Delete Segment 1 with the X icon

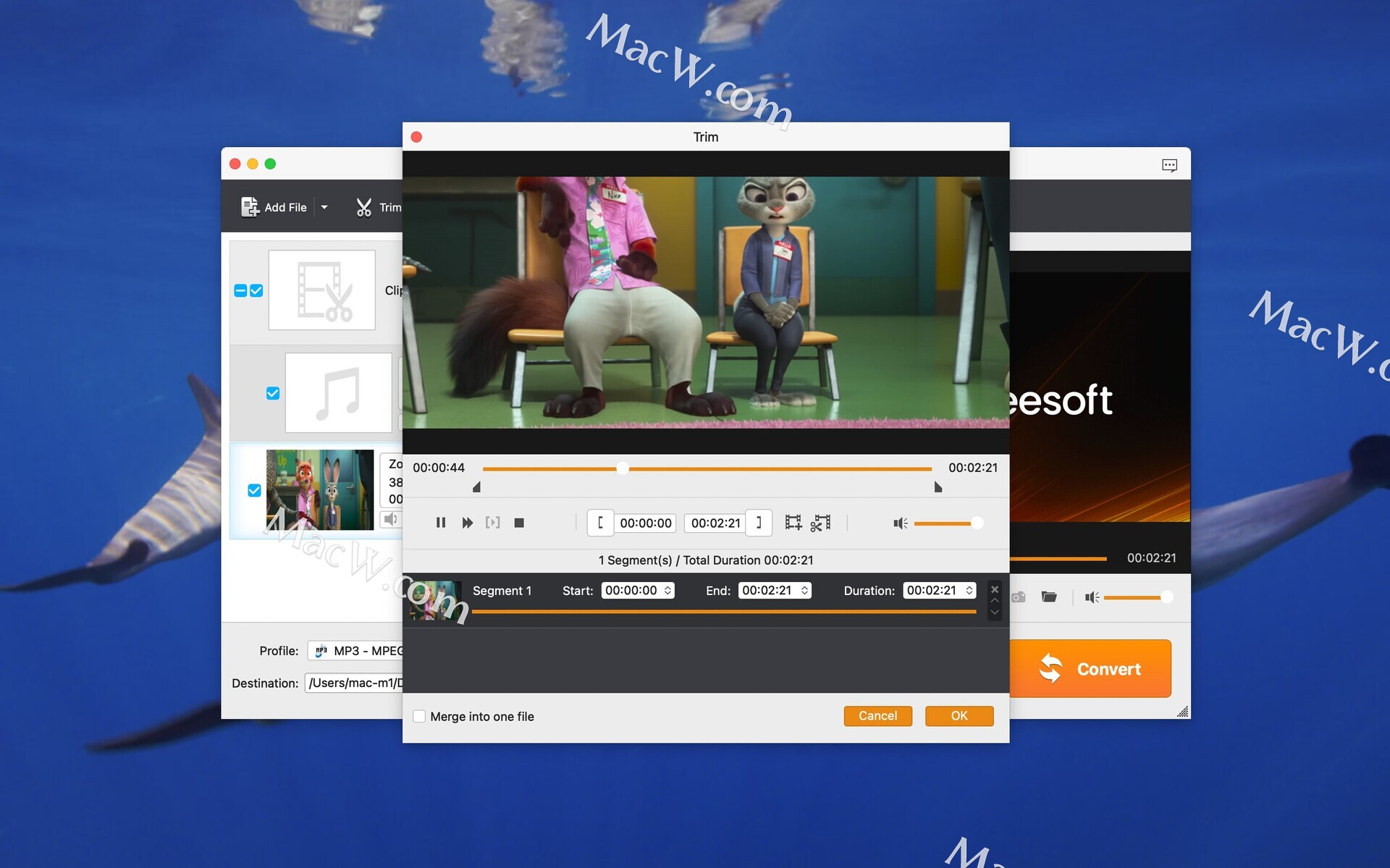(995, 589)
